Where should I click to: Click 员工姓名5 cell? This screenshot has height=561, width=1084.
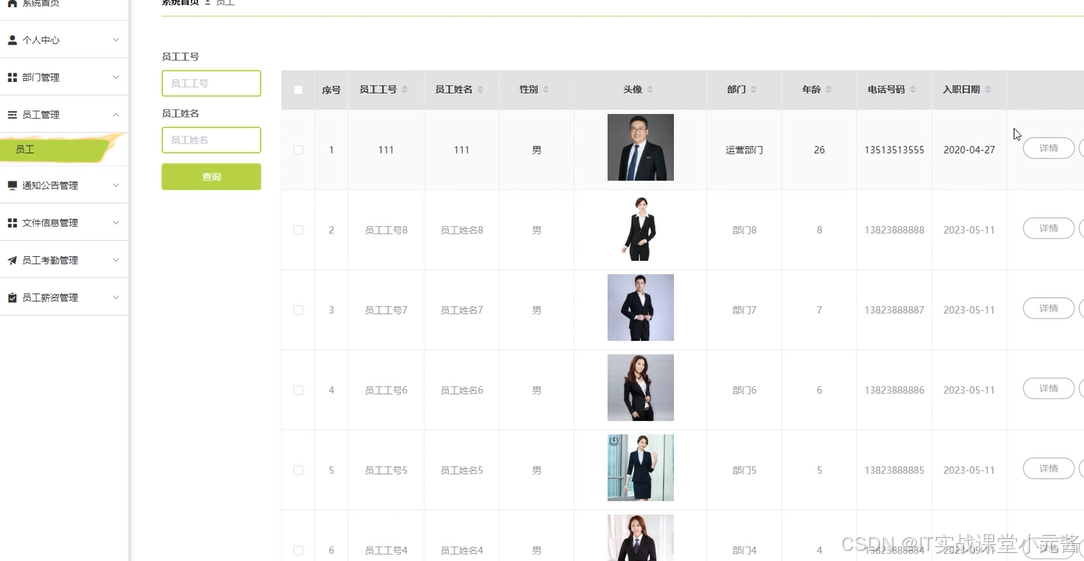462,470
